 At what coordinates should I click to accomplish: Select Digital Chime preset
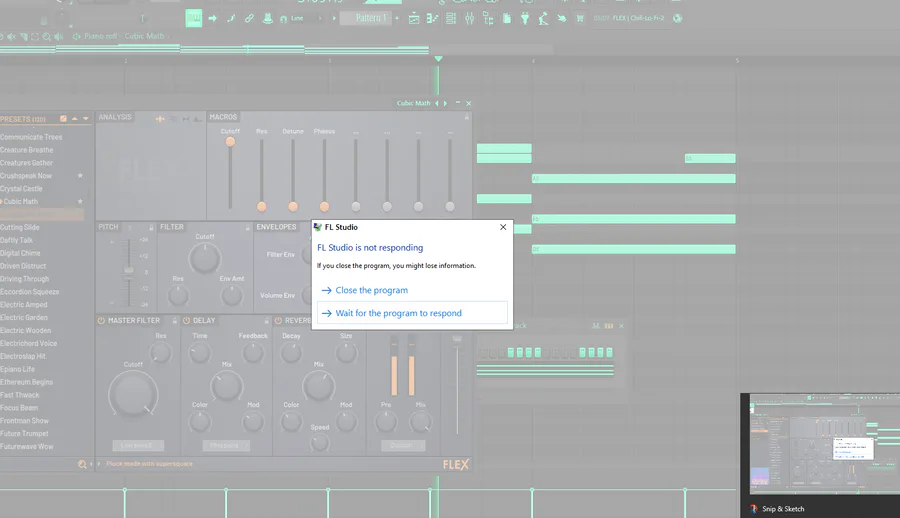20,253
